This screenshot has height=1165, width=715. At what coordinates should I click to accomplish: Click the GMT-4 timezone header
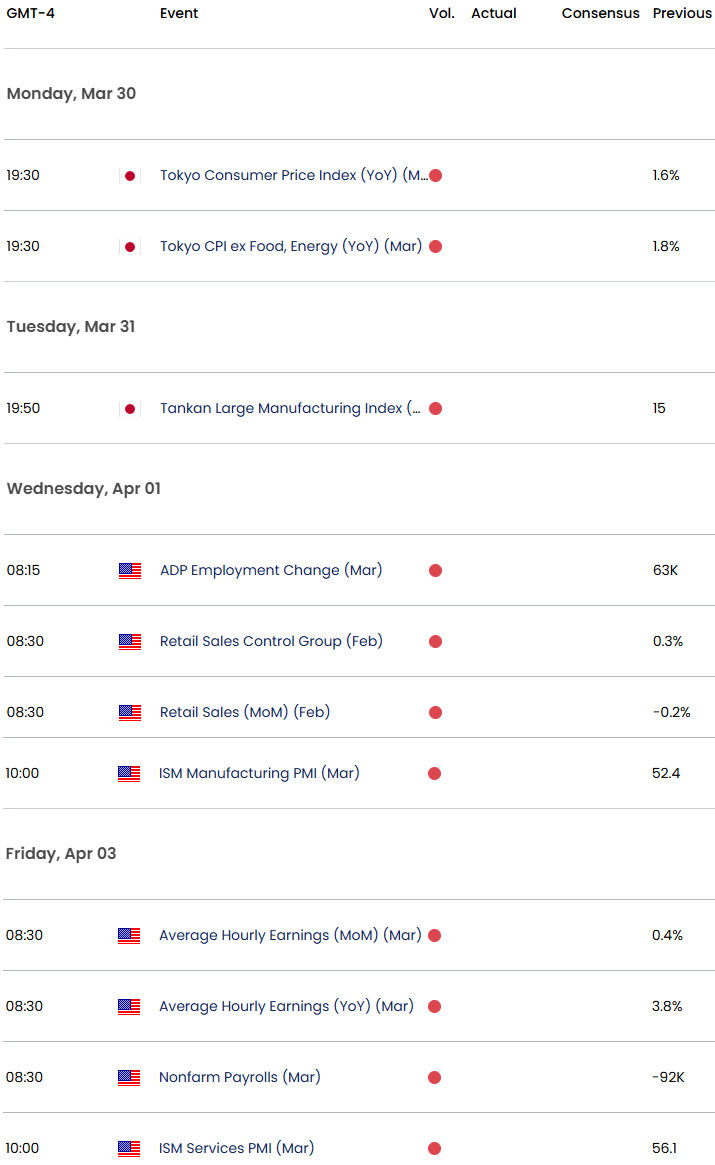pos(30,13)
